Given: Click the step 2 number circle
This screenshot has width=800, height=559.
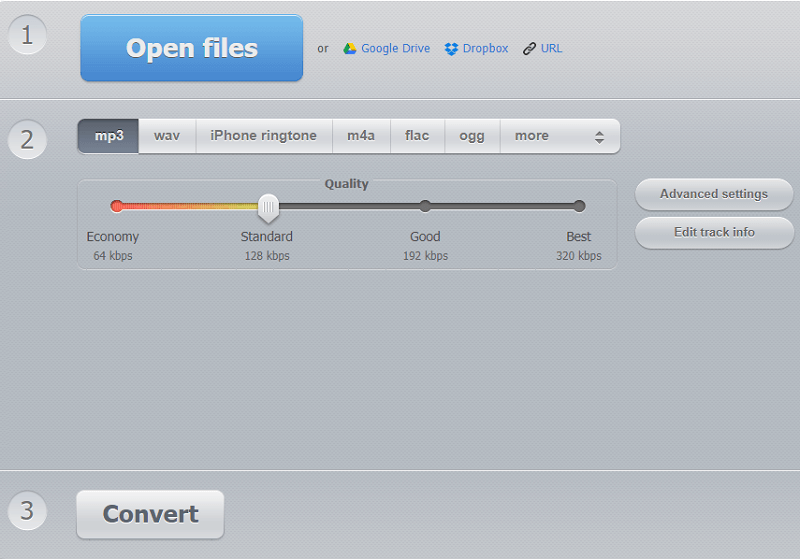Looking at the screenshot, I should [27, 140].
